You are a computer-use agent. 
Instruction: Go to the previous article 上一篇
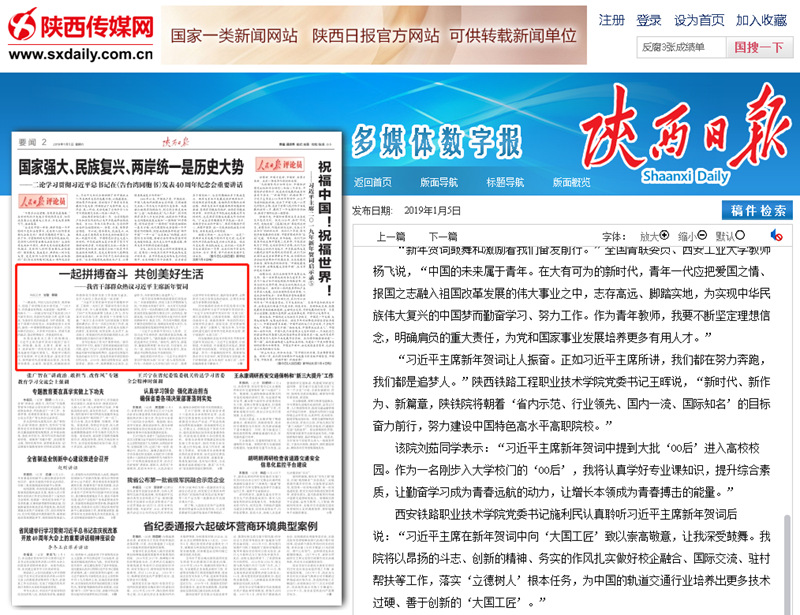point(391,236)
